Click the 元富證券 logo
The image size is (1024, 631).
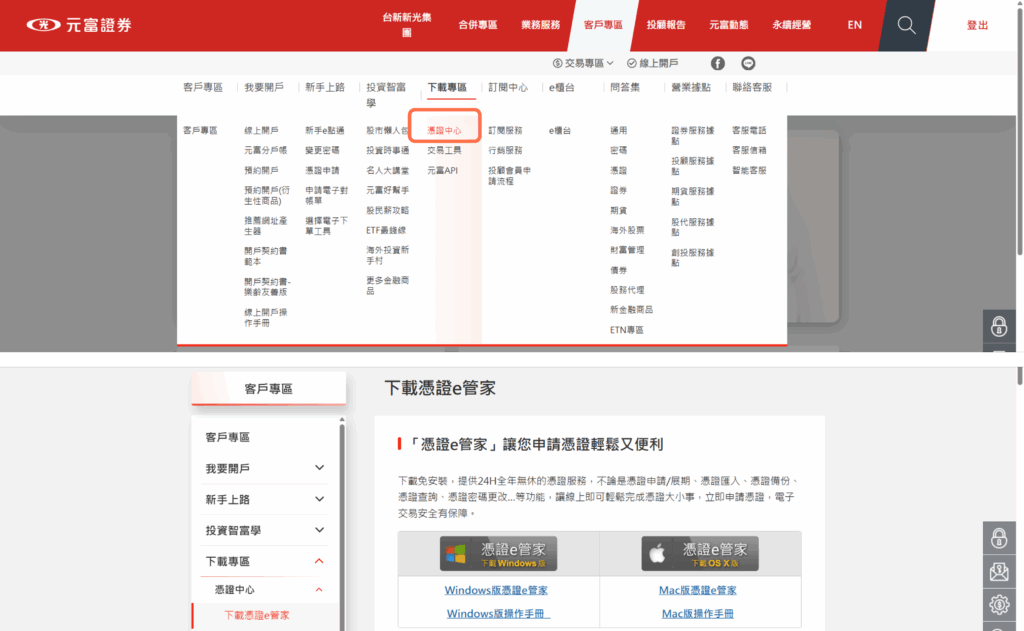80,25
